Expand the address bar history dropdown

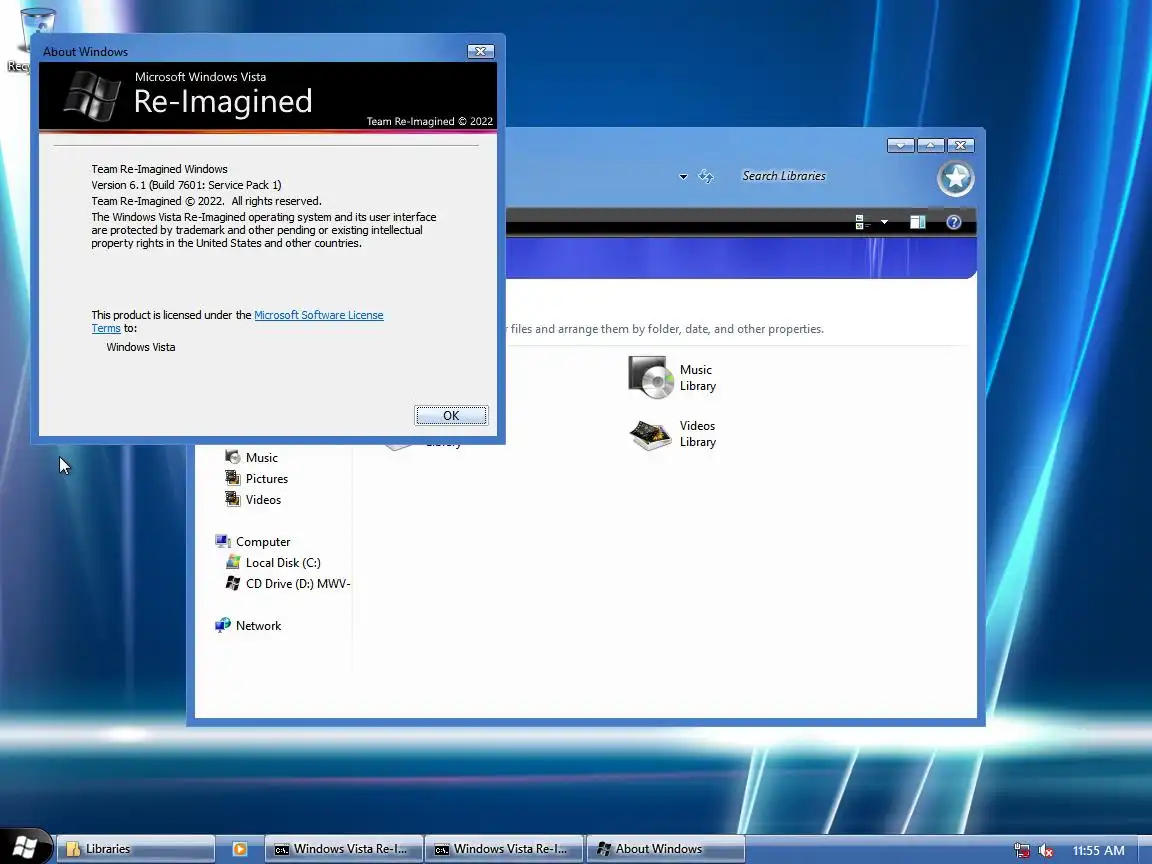[683, 176]
